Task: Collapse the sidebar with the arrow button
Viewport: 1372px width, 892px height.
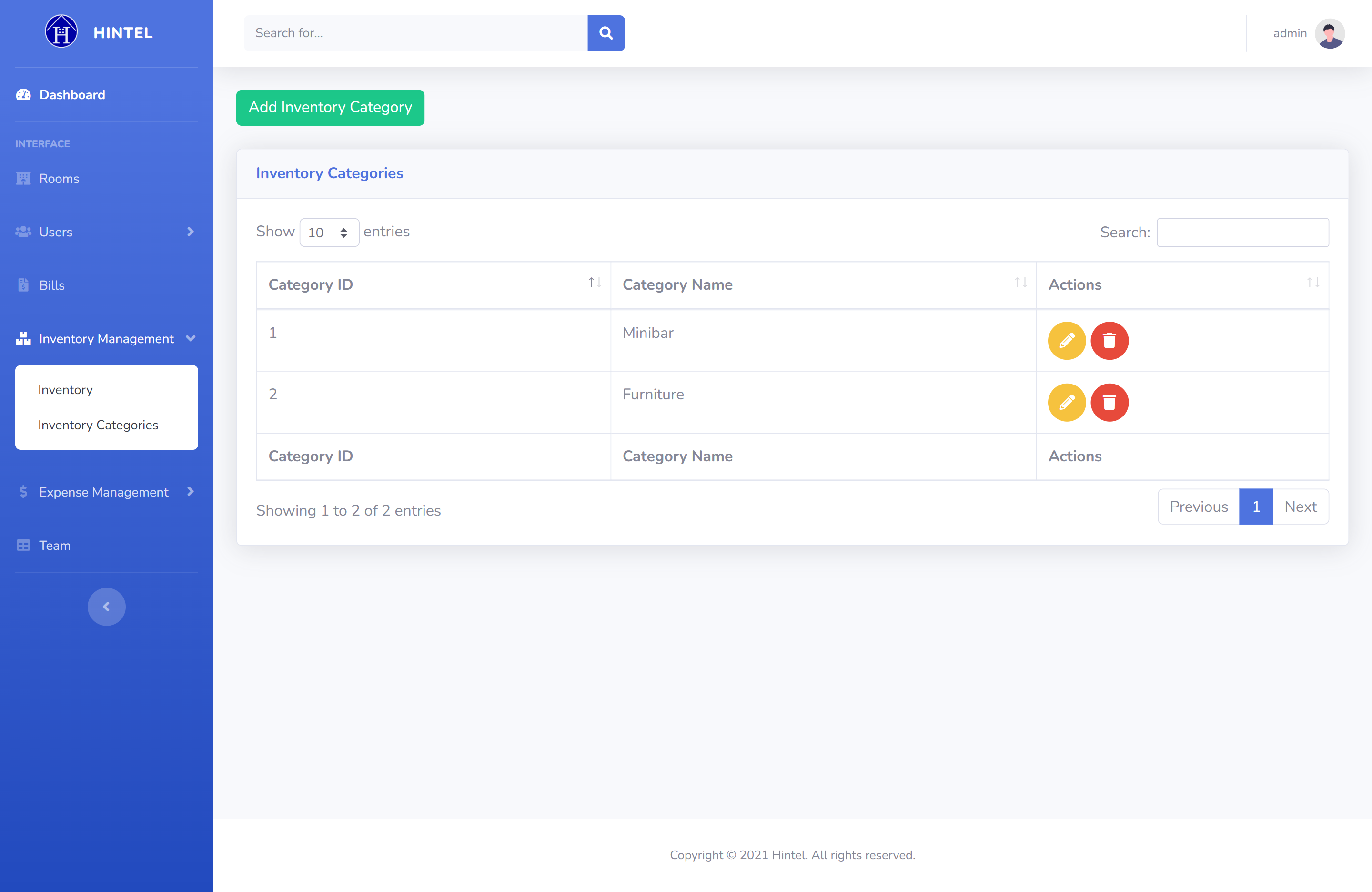Action: 106,607
